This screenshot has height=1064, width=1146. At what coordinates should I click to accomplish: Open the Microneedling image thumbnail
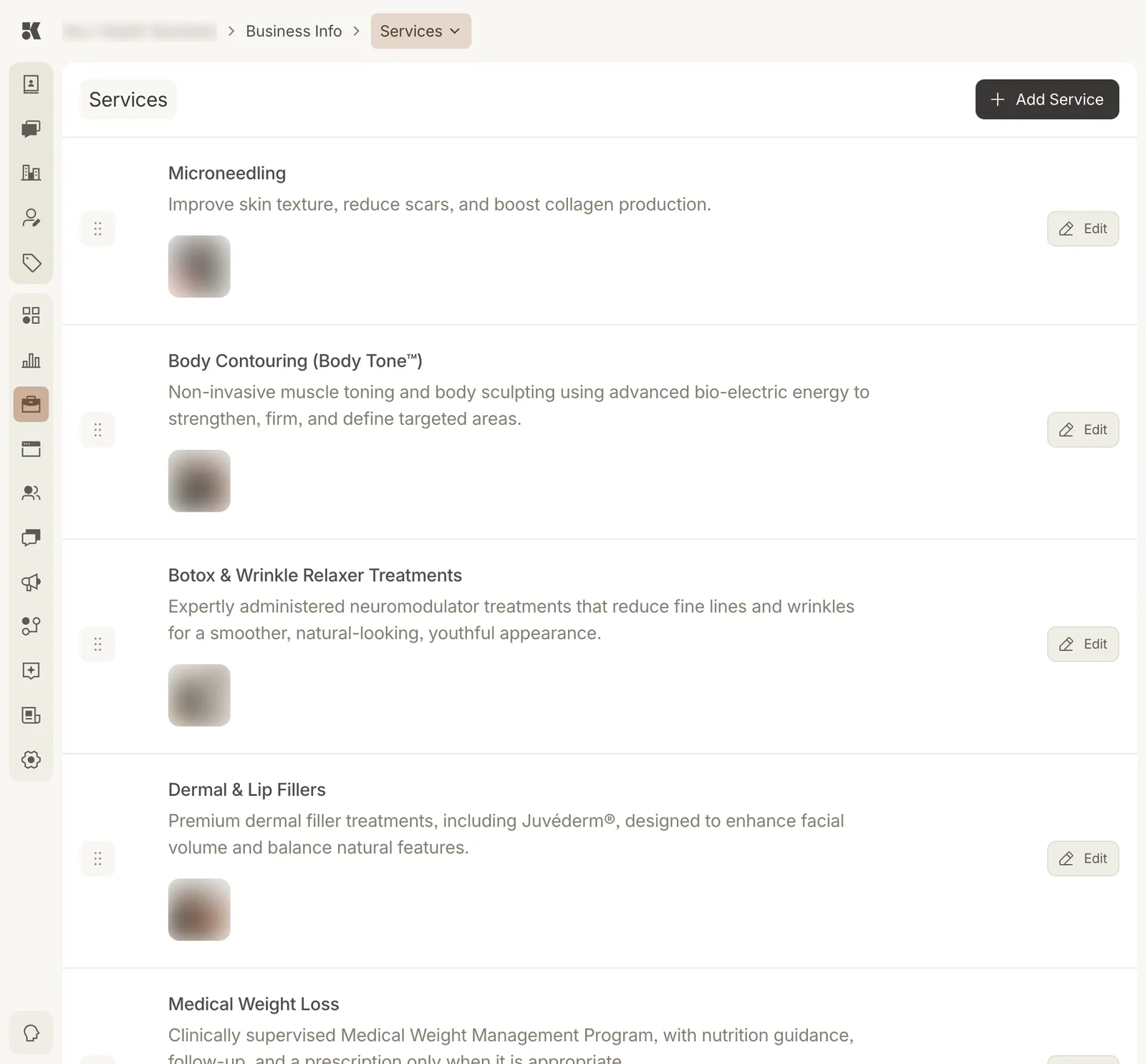(x=199, y=267)
